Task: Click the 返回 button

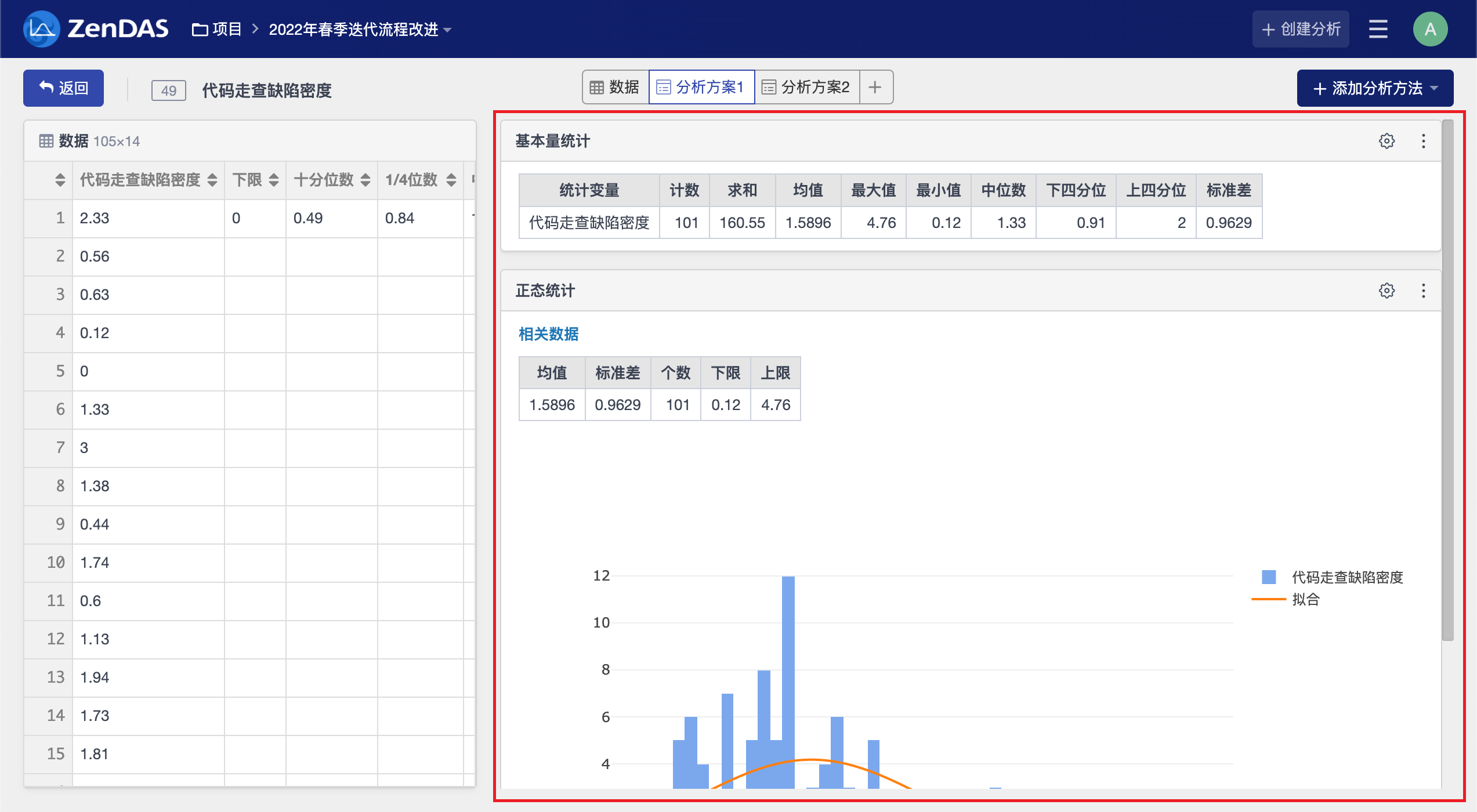Action: coord(63,88)
